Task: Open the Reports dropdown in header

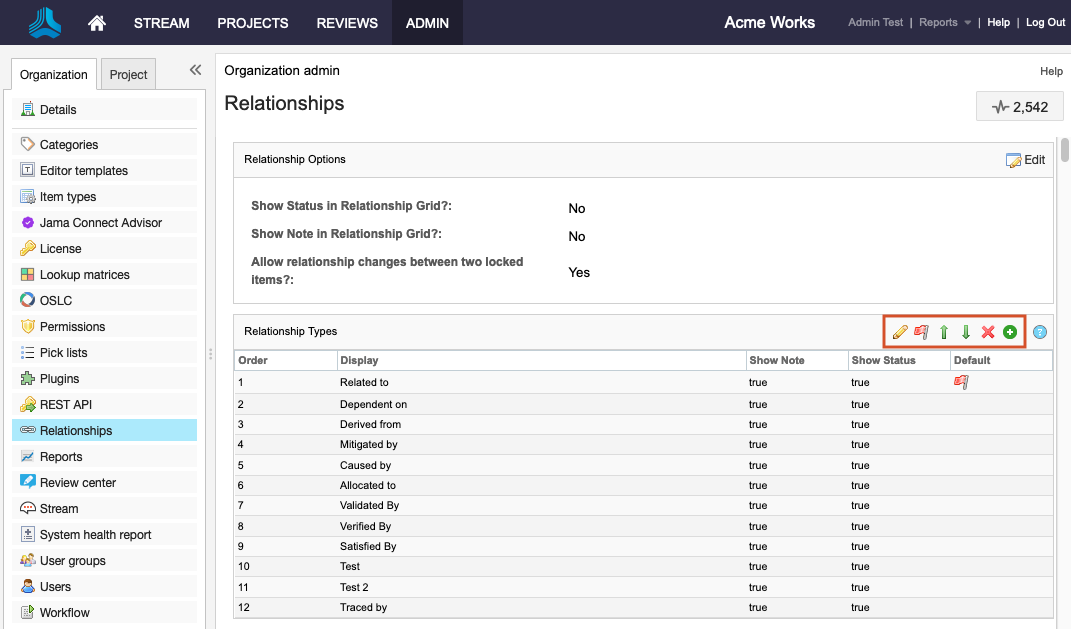Action: 945,23
